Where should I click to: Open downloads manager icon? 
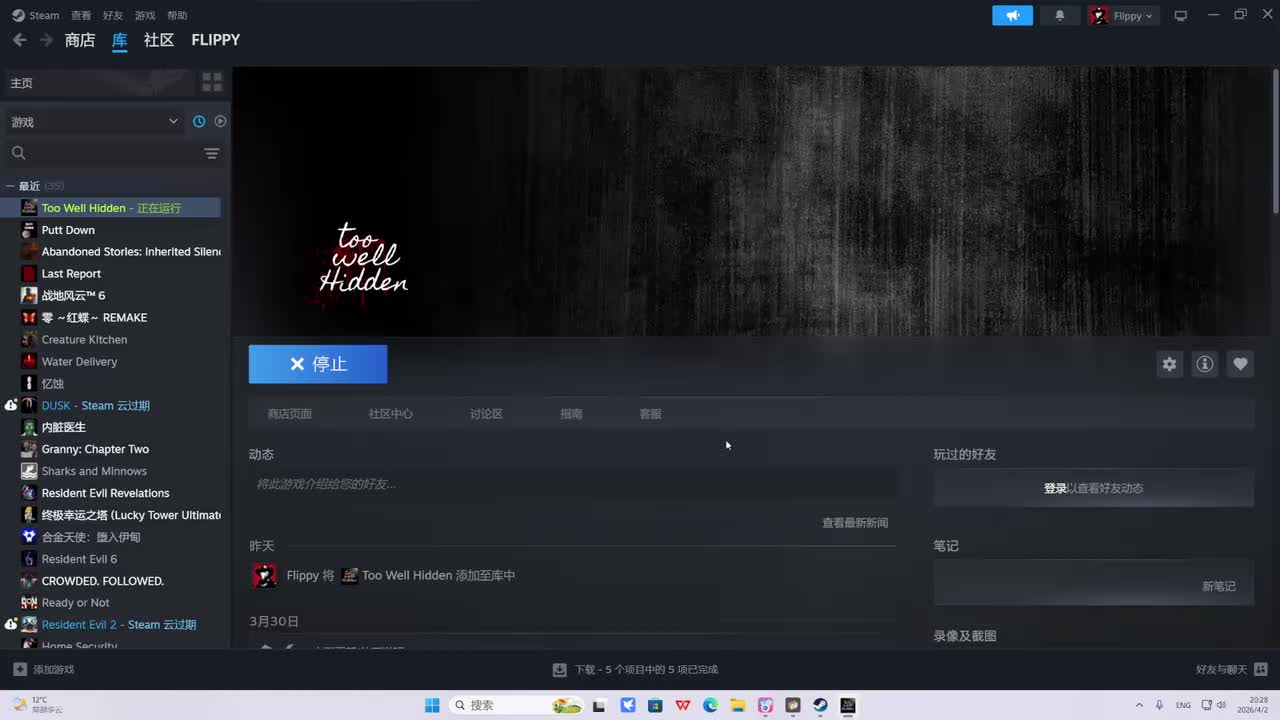[560, 669]
